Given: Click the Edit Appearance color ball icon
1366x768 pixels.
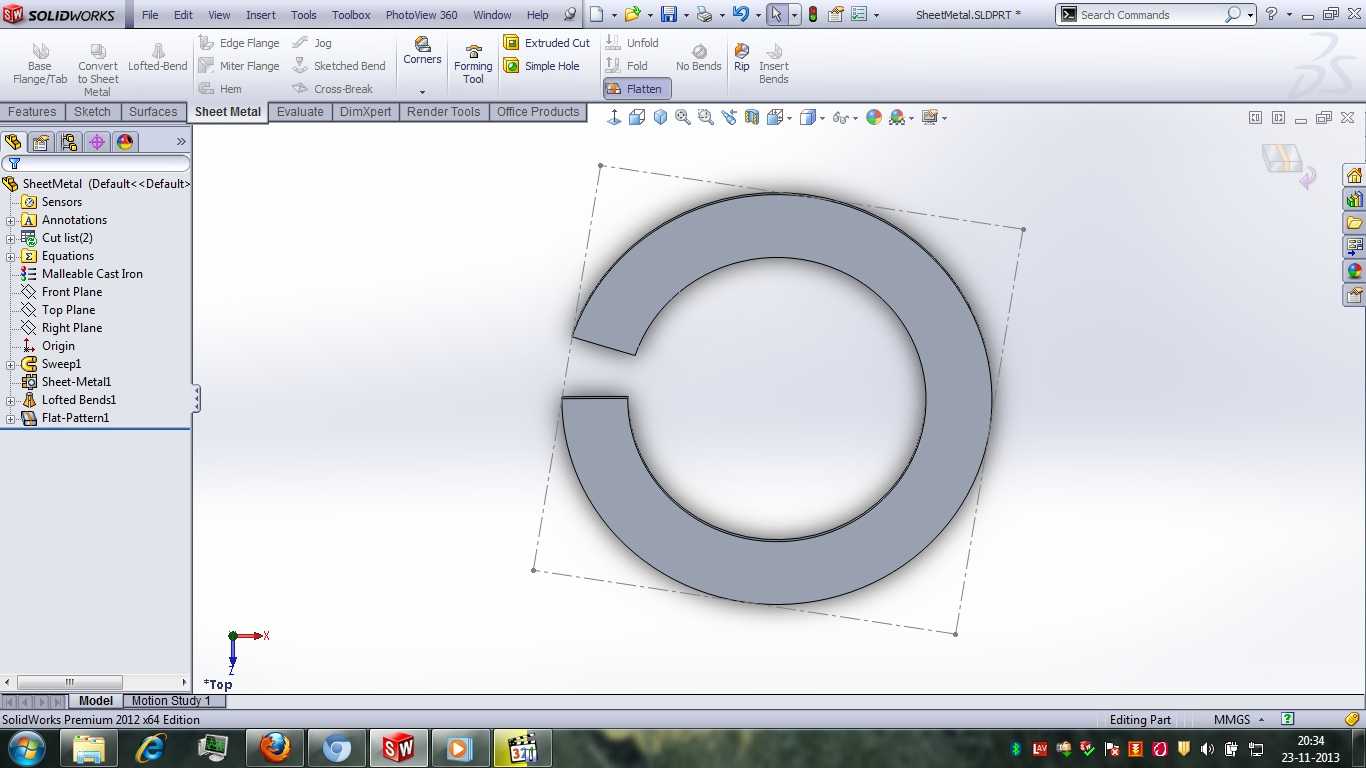Looking at the screenshot, I should pos(874,118).
